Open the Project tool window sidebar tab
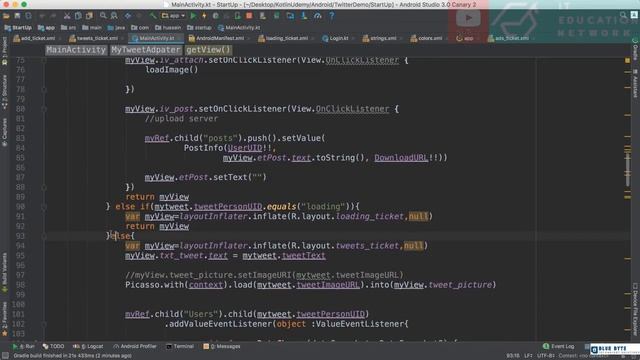 [4, 51]
